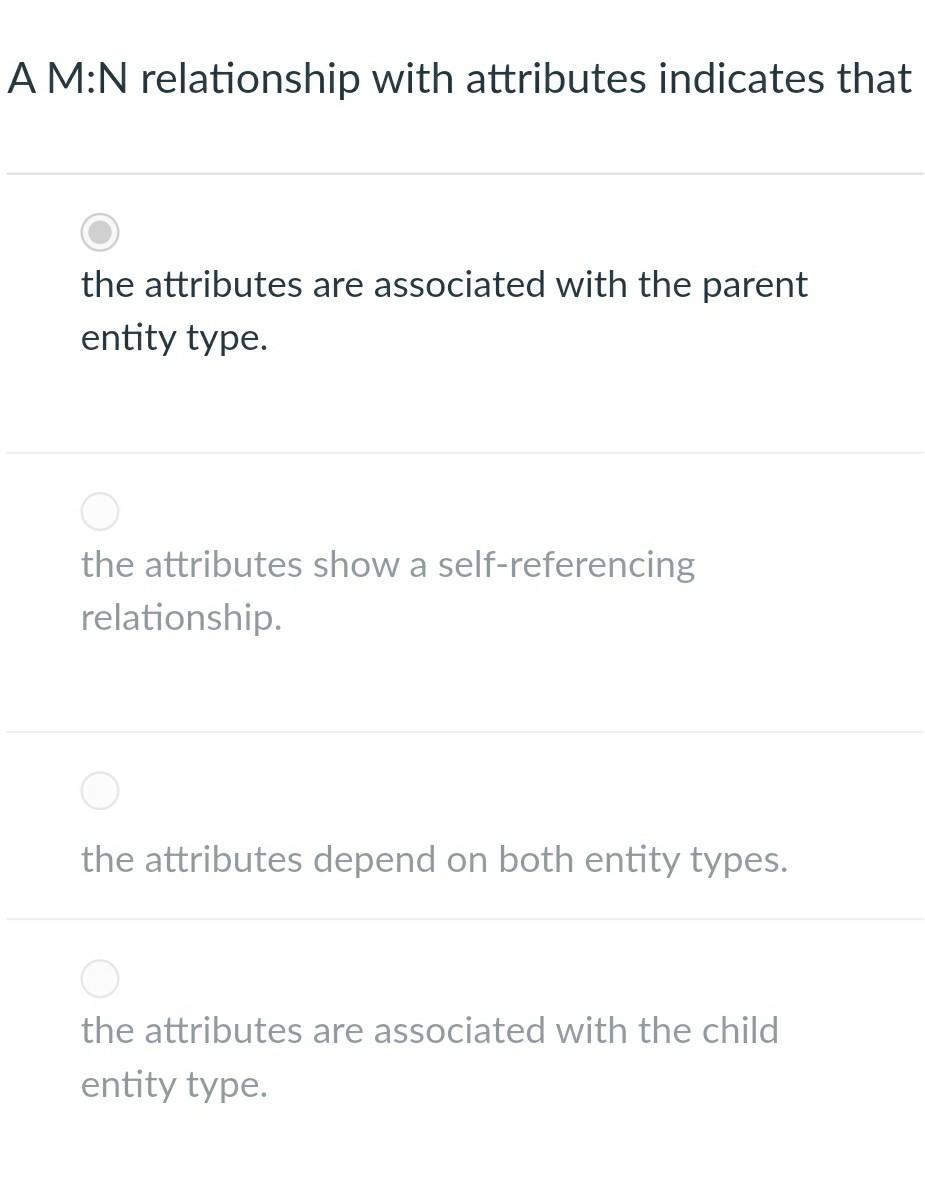This screenshot has height=1194, width=925.
Task: Click 'entity type.' line beneath the parent option
Action: (x=174, y=338)
